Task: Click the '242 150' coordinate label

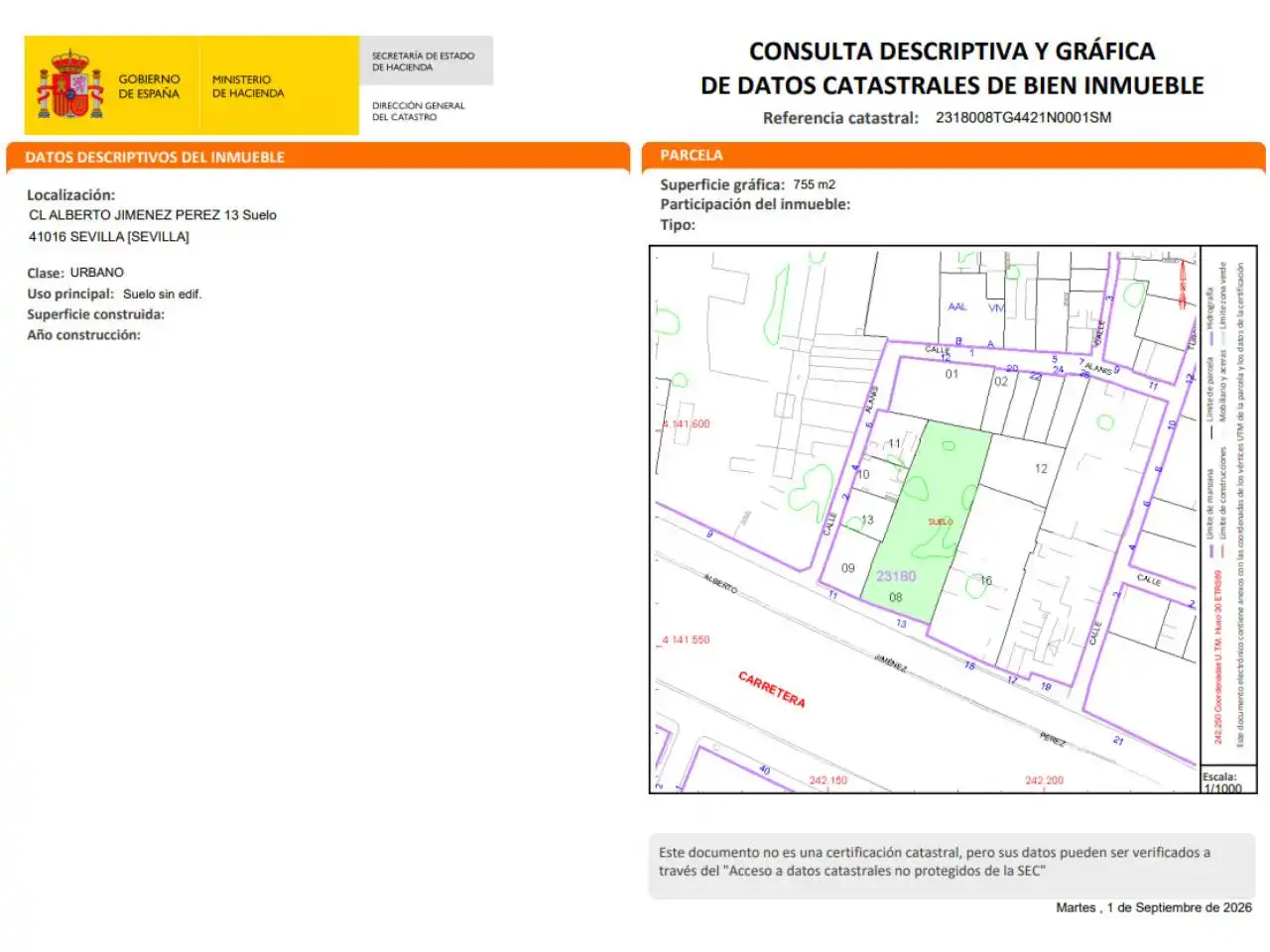Action: click(x=828, y=780)
